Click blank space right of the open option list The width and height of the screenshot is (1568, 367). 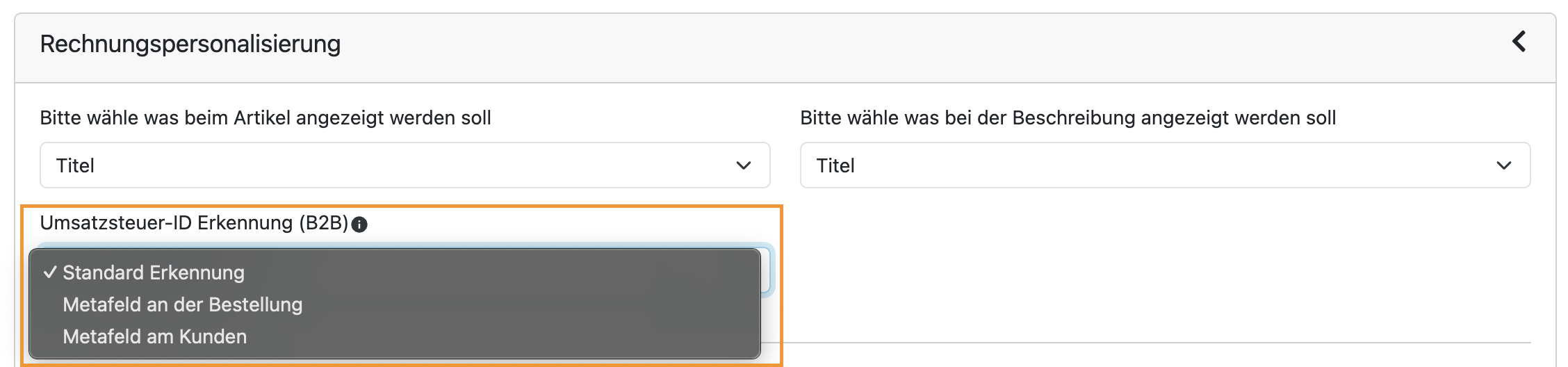tap(1154, 278)
